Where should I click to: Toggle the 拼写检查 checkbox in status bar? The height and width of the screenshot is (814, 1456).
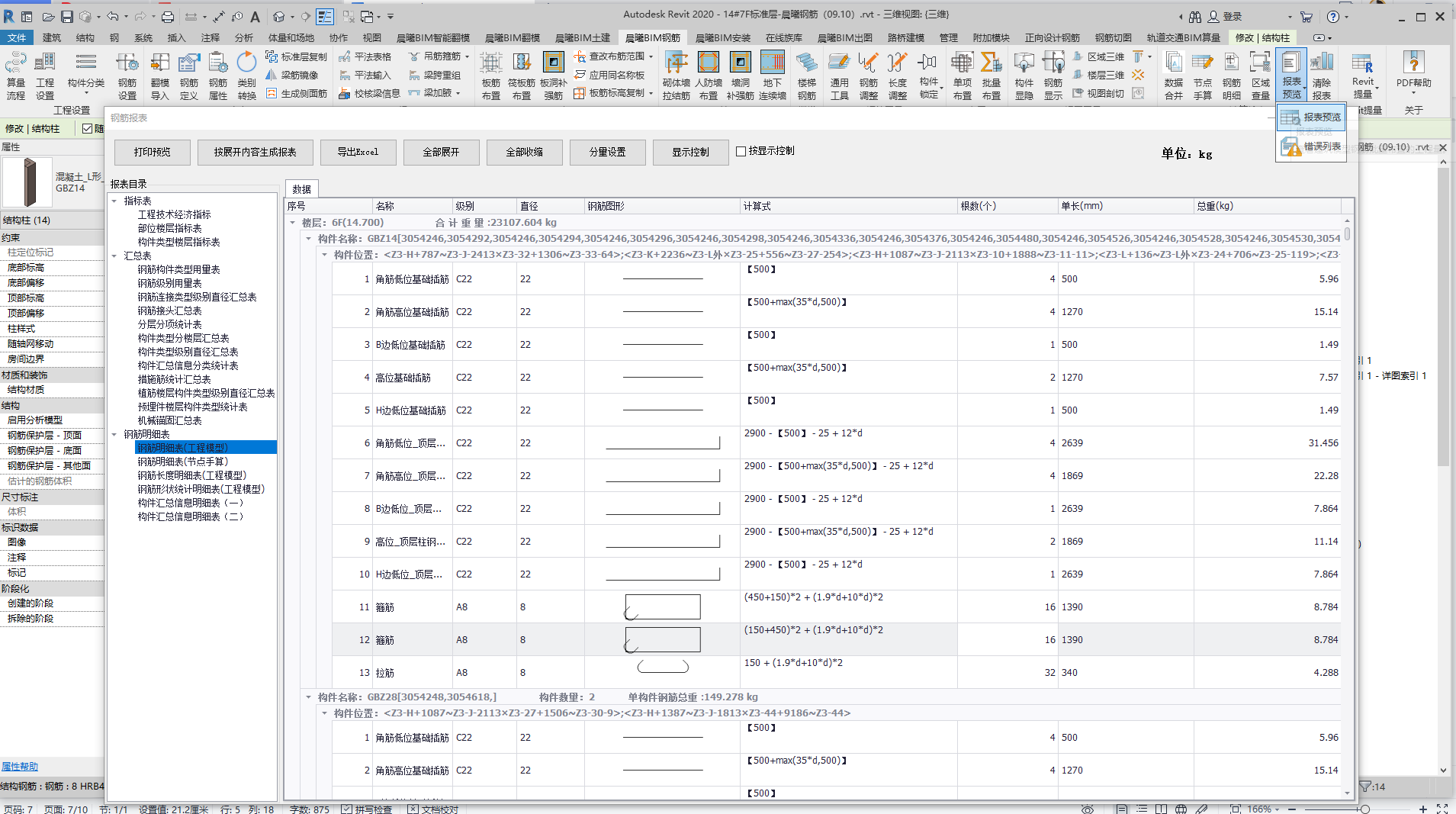click(x=347, y=809)
